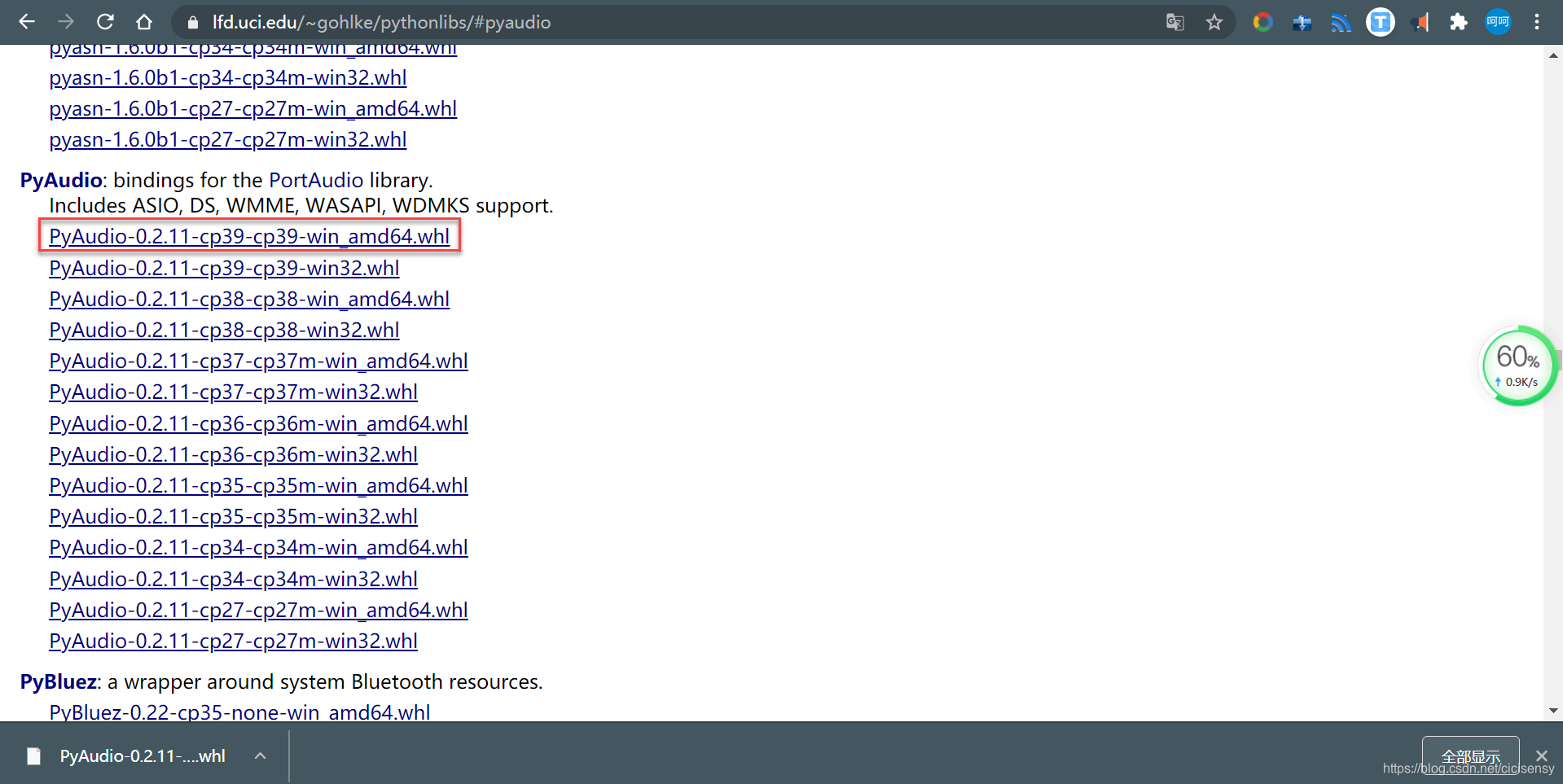Open the colorful circle extension
Viewport: 1563px width, 784px height.
point(1262,22)
